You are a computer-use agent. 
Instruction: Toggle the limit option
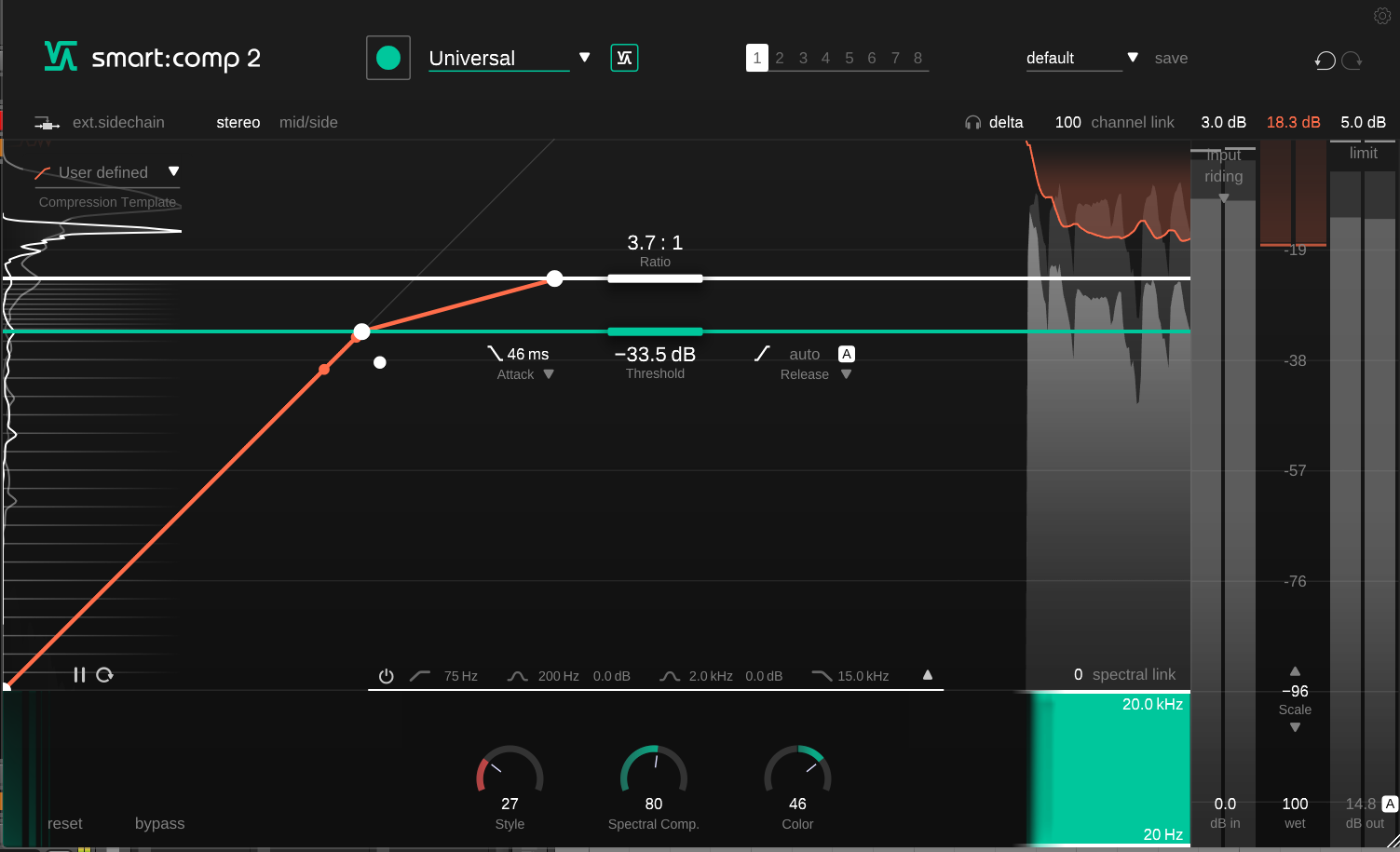click(1364, 154)
